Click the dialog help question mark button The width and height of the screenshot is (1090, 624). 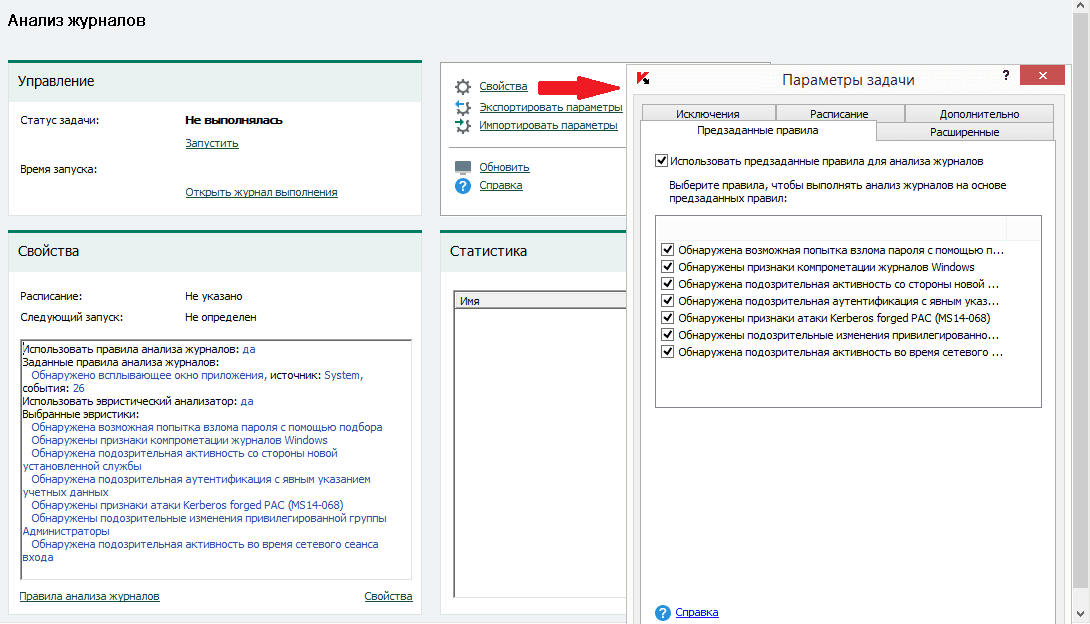tap(1005, 76)
